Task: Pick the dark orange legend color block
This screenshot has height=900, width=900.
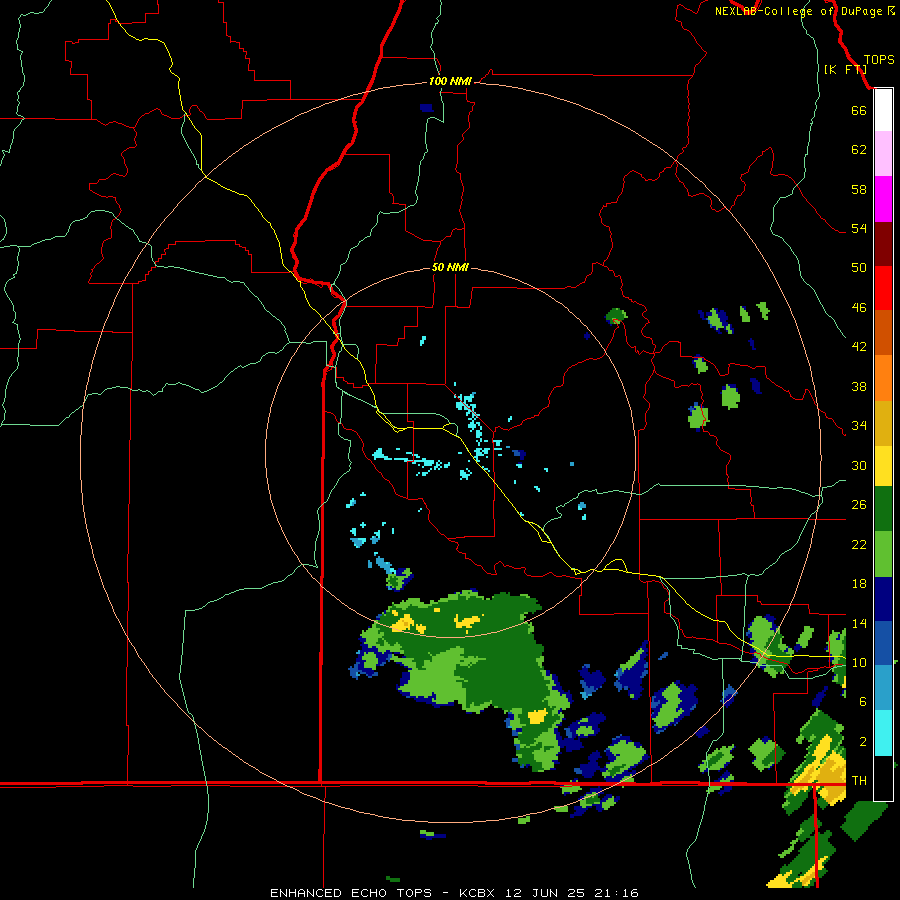Action: pyautogui.click(x=883, y=332)
